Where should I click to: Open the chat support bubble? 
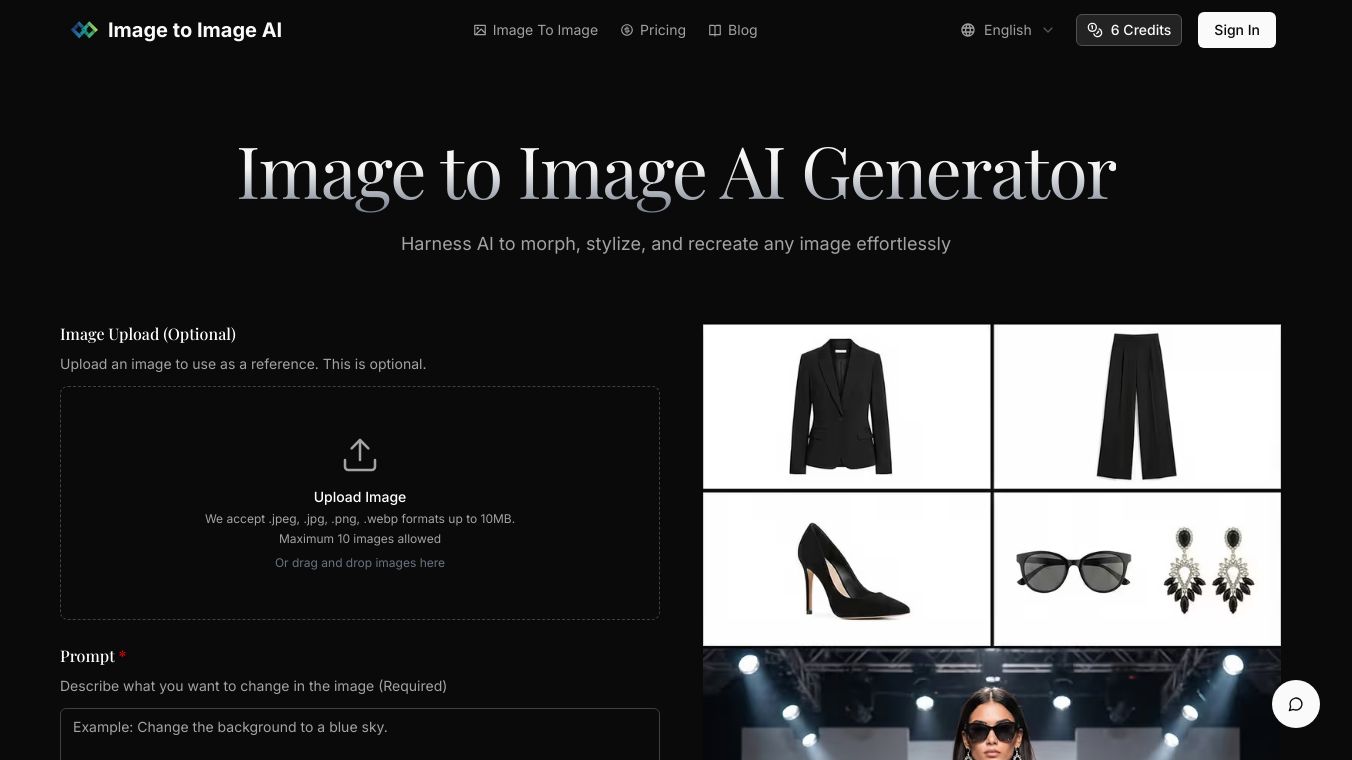coord(1295,704)
